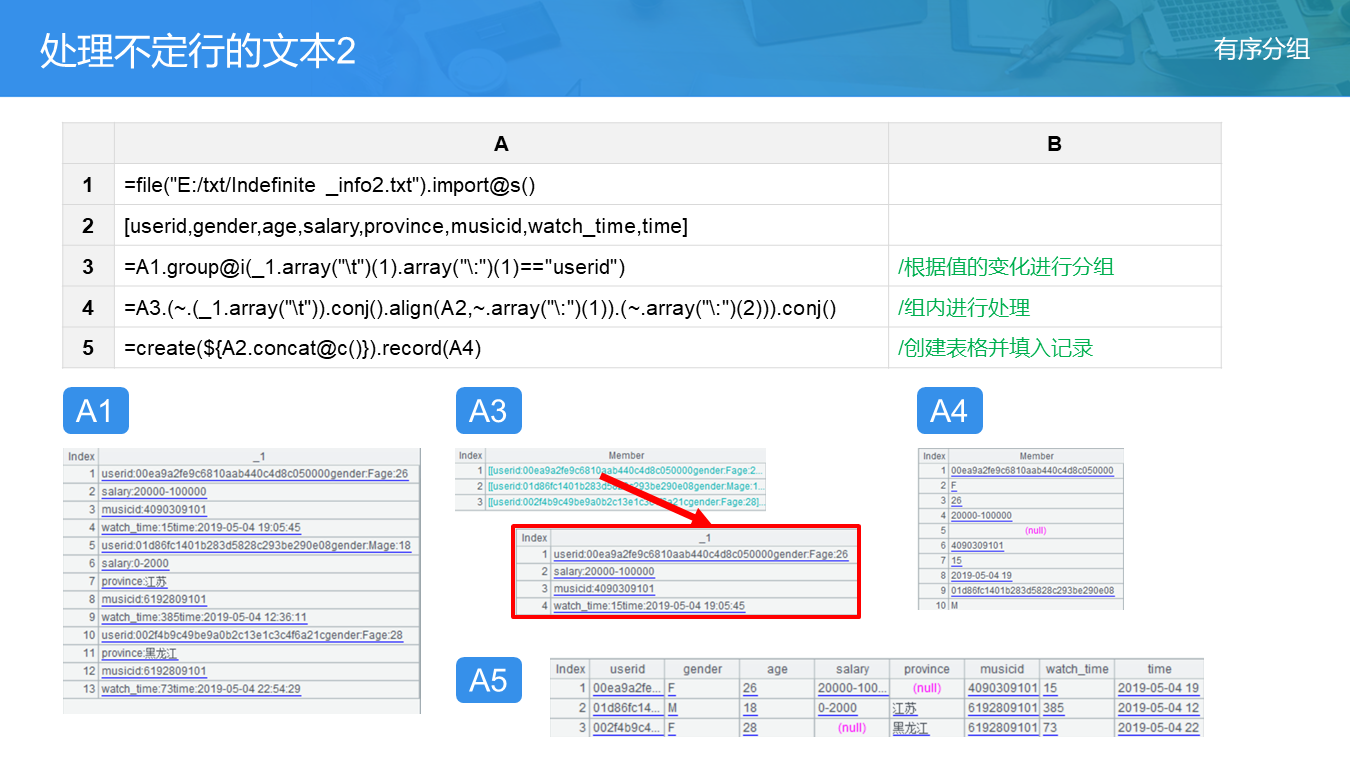Click the 有序分组 label in the header
1350x759 pixels.
pyautogui.click(x=1261, y=49)
